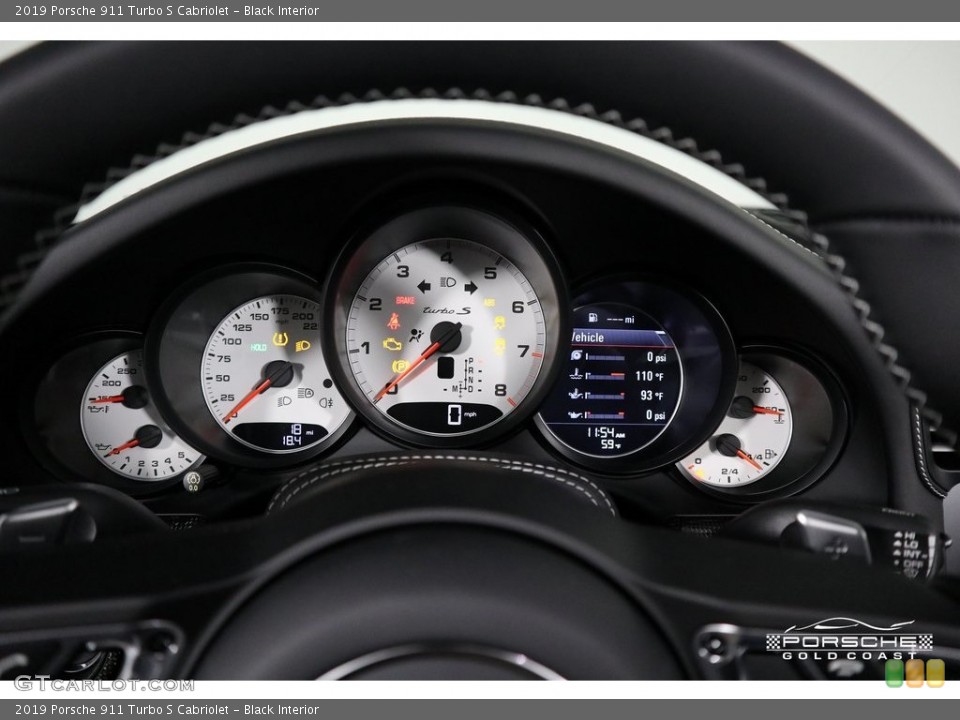Click the 18.4 trip meter reading

pyautogui.click(x=291, y=440)
